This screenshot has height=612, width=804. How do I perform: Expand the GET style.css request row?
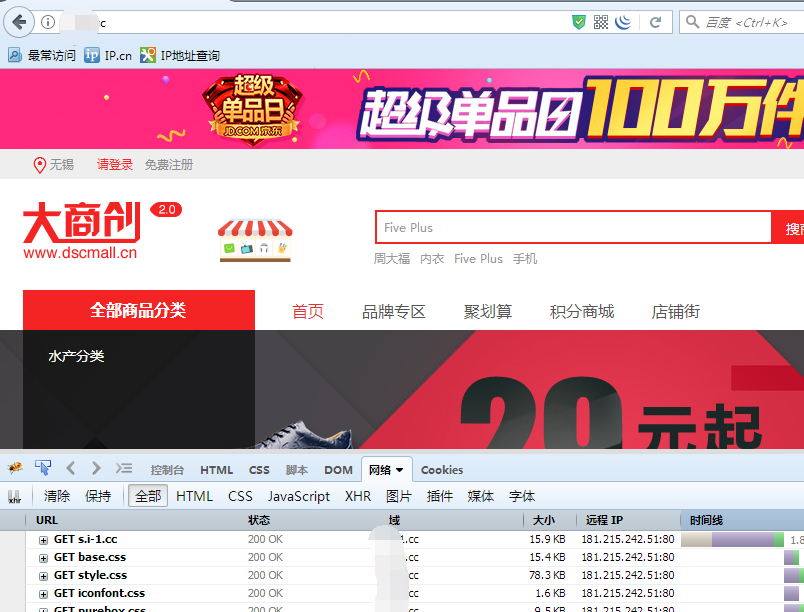point(43,576)
